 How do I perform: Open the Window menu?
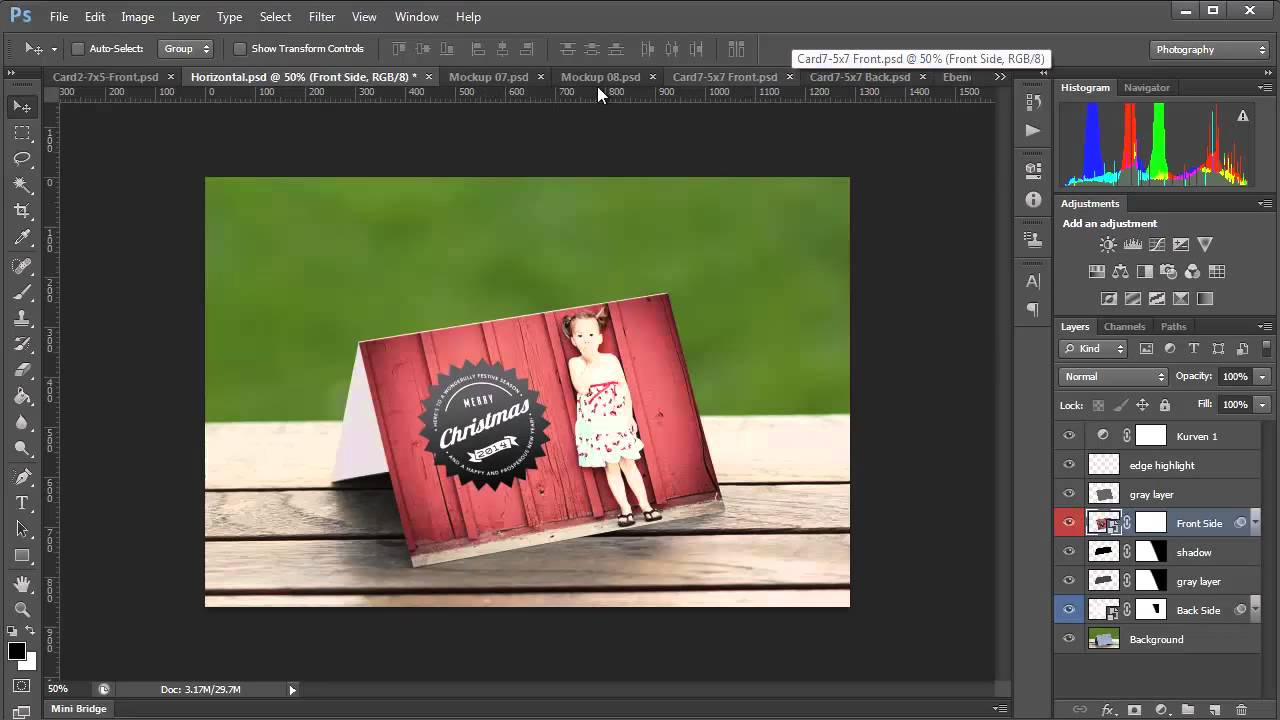coord(416,17)
